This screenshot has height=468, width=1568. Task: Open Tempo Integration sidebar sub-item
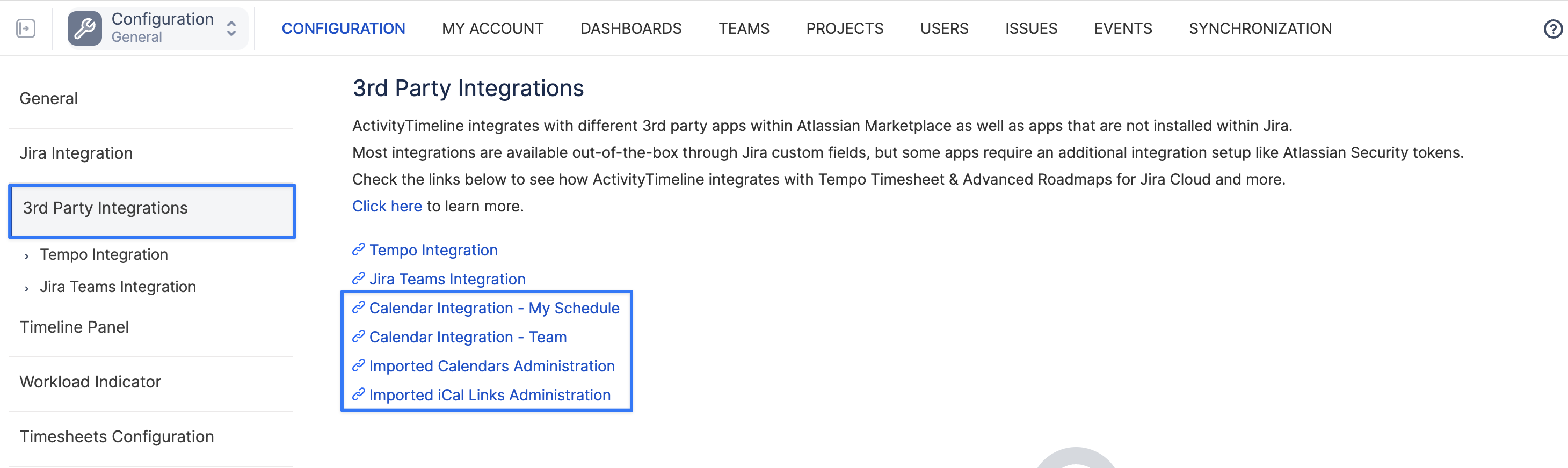[104, 254]
